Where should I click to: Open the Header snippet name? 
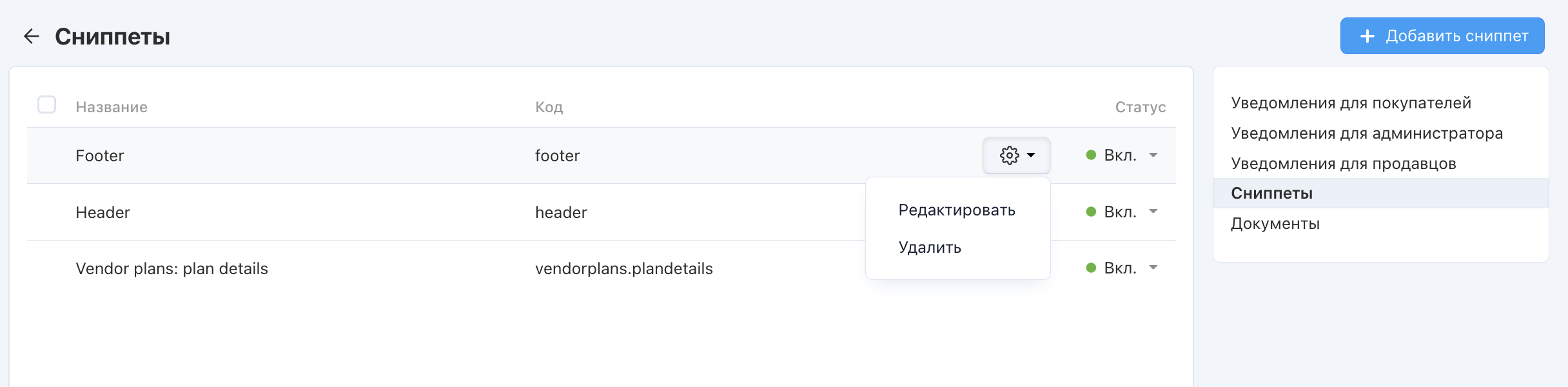(103, 213)
